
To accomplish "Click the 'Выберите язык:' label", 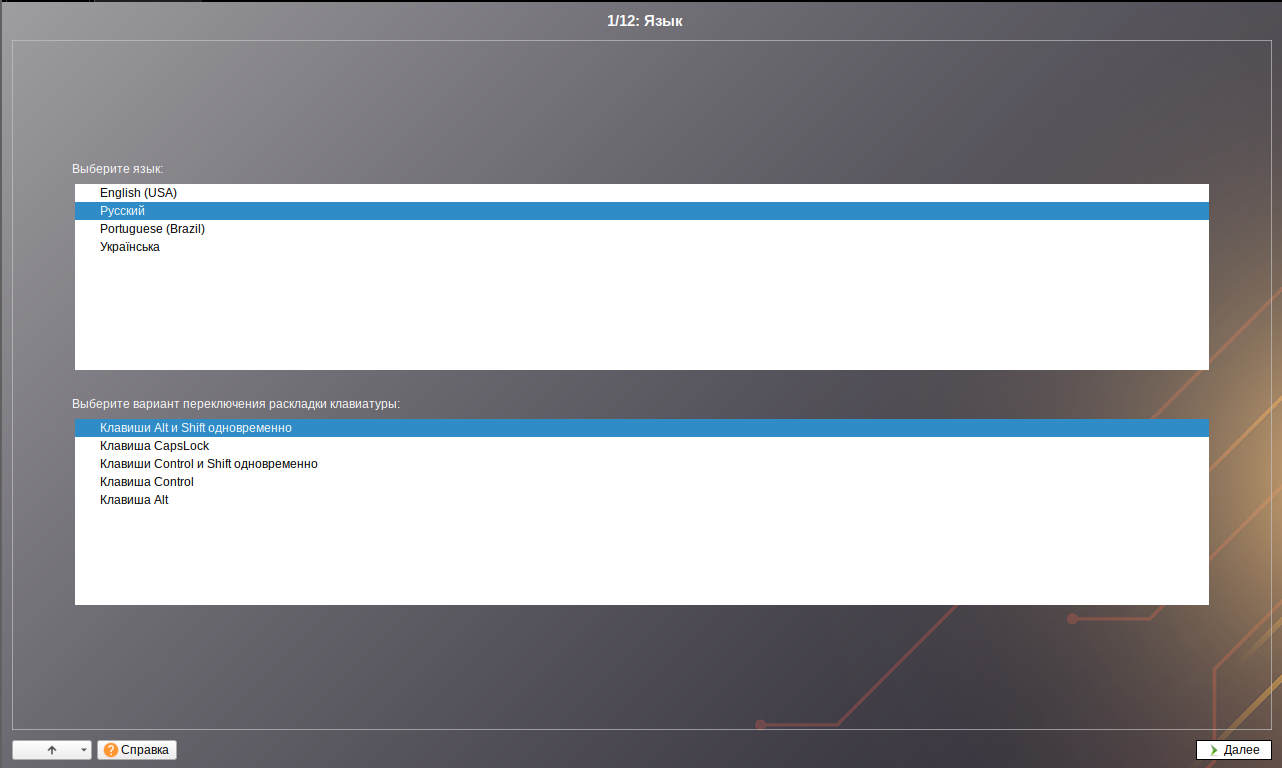I will click(x=117, y=168).
